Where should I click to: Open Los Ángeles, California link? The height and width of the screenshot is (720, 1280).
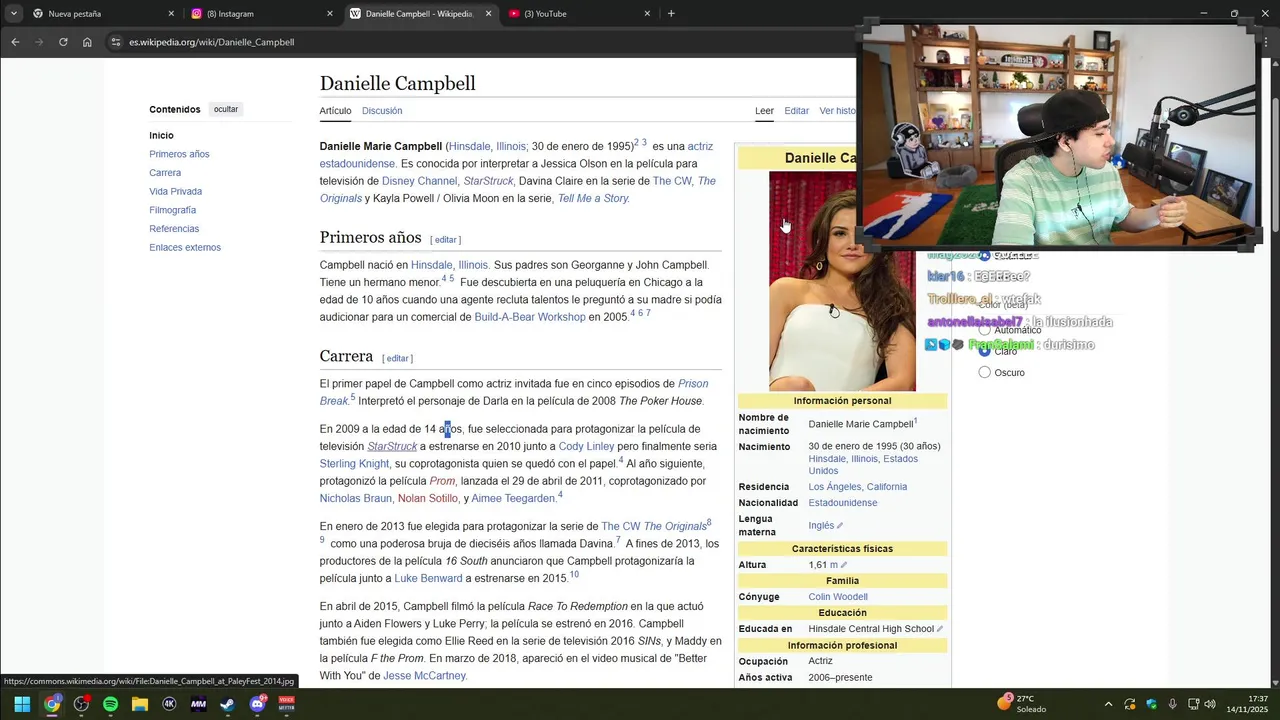tap(858, 487)
